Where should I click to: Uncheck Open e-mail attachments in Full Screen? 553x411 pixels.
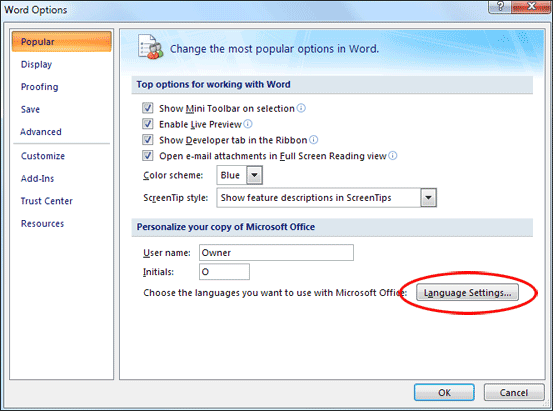click(147, 156)
